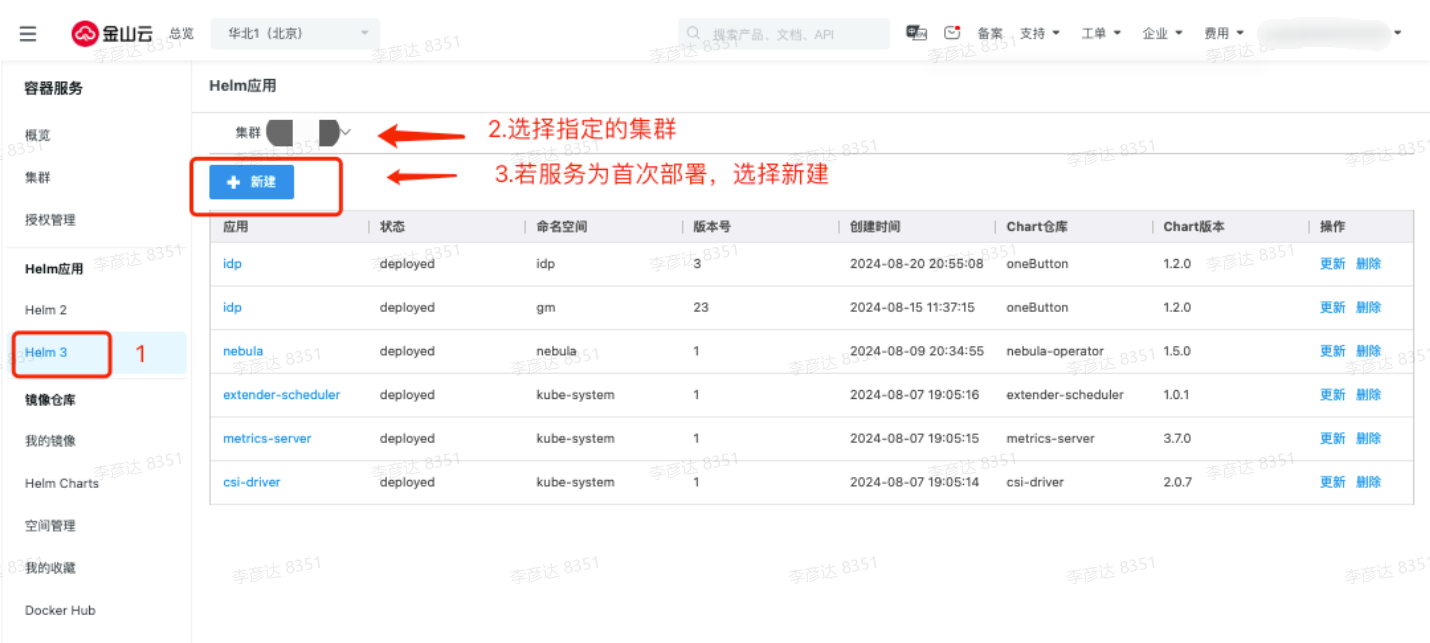Open the 工单 dropdown menu
This screenshot has height=643, width=1430.
tap(1101, 33)
